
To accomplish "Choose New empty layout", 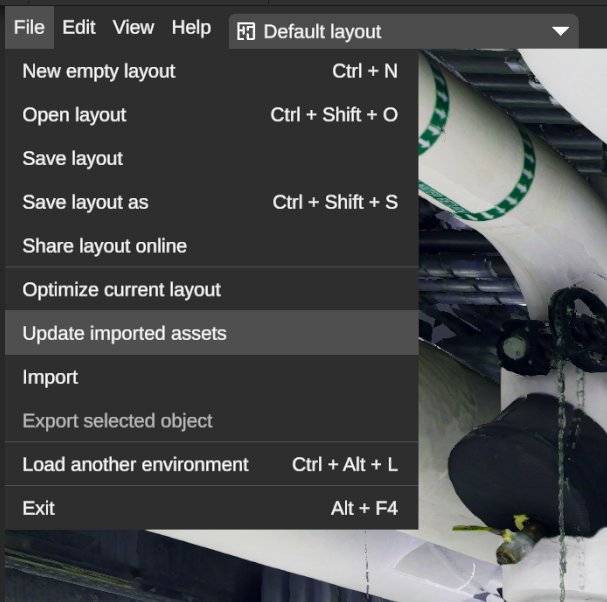I will 99,71.
